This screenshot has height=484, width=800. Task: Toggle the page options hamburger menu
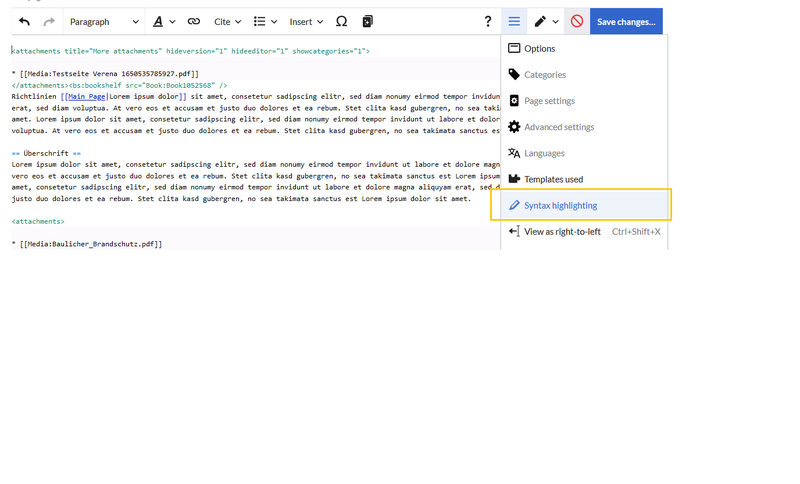[514, 21]
